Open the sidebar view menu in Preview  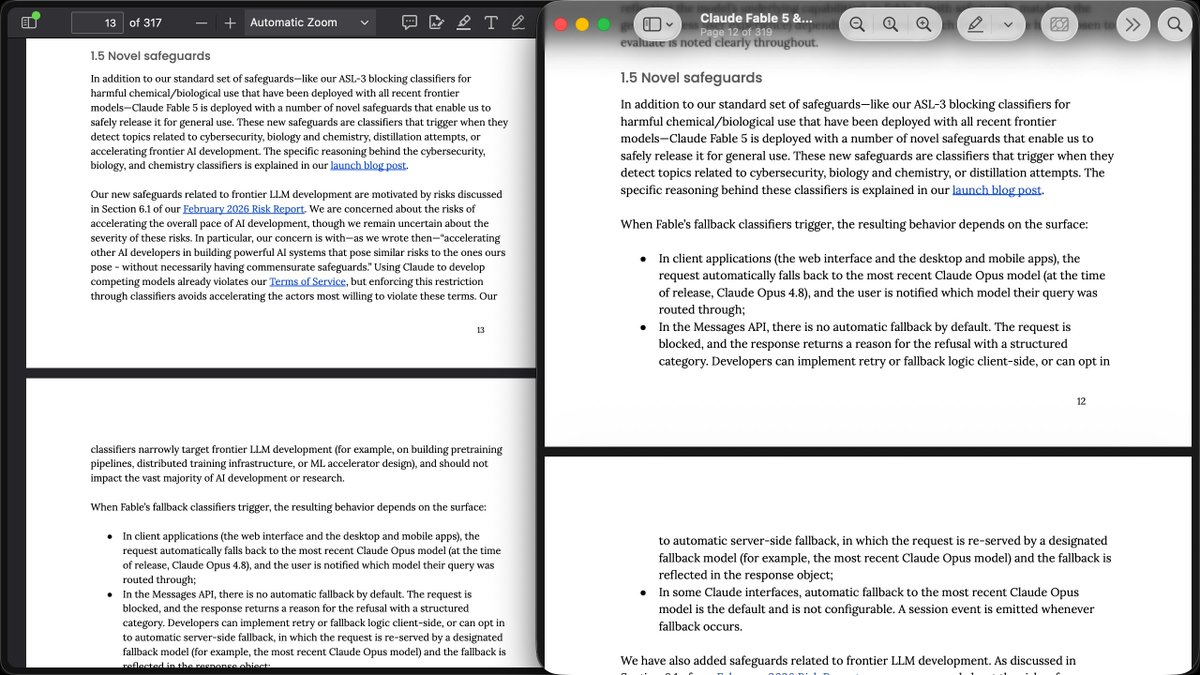658,24
